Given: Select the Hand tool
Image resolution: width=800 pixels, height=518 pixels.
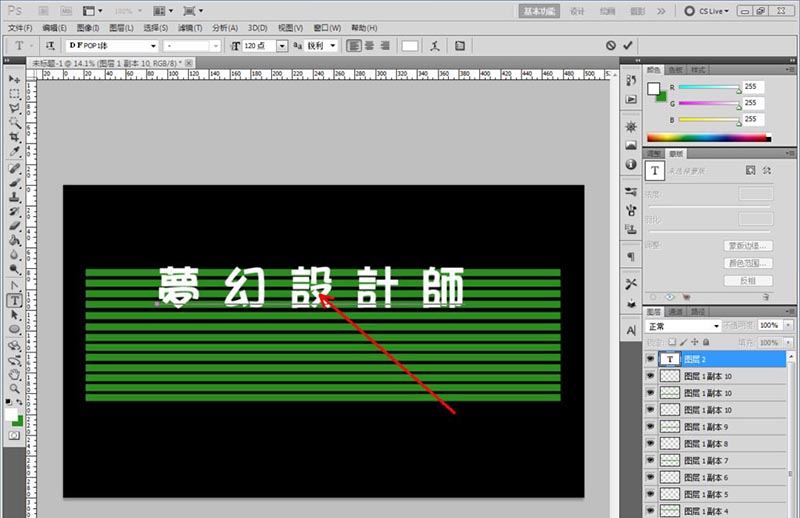Looking at the screenshot, I should click(14, 375).
